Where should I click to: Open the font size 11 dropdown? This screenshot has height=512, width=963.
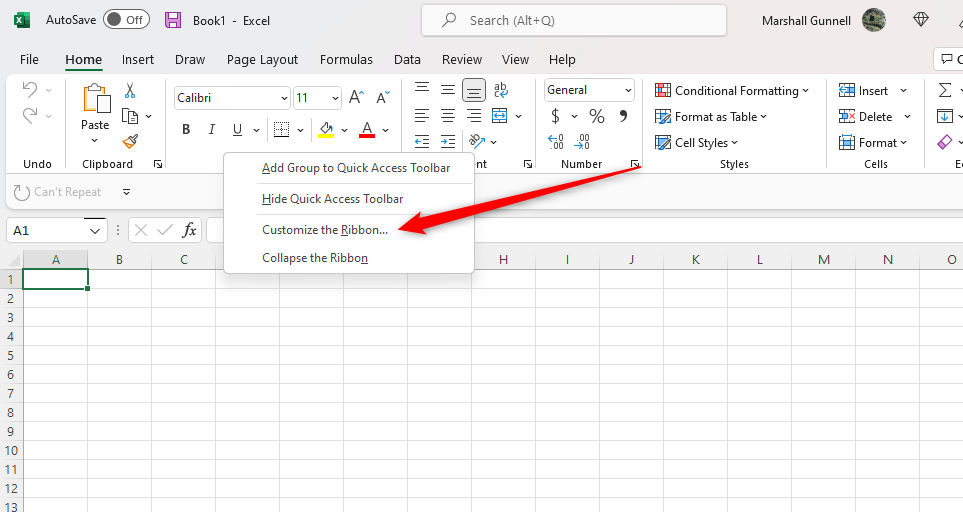(335, 98)
